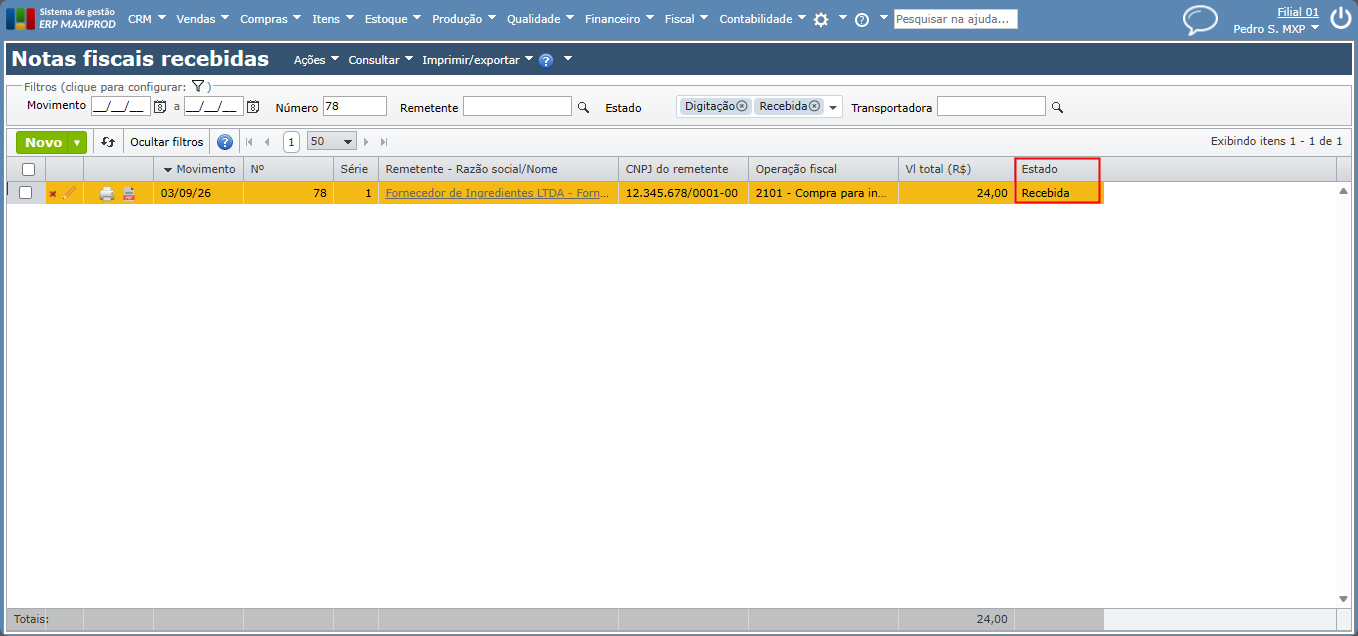Open the page size 50 dropdown
This screenshot has height=636, width=1358.
[x=332, y=142]
